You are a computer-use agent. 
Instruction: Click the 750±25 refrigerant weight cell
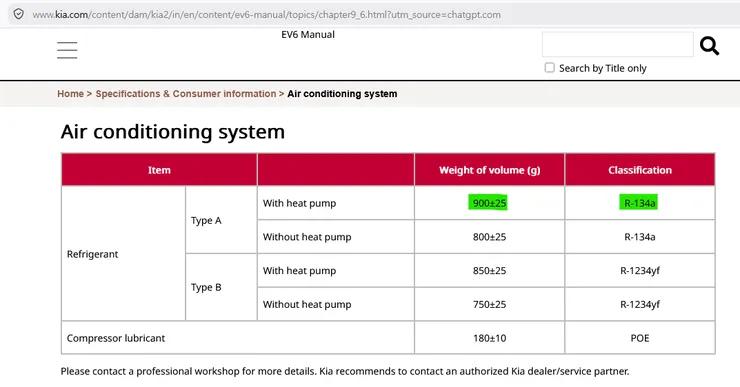489,304
